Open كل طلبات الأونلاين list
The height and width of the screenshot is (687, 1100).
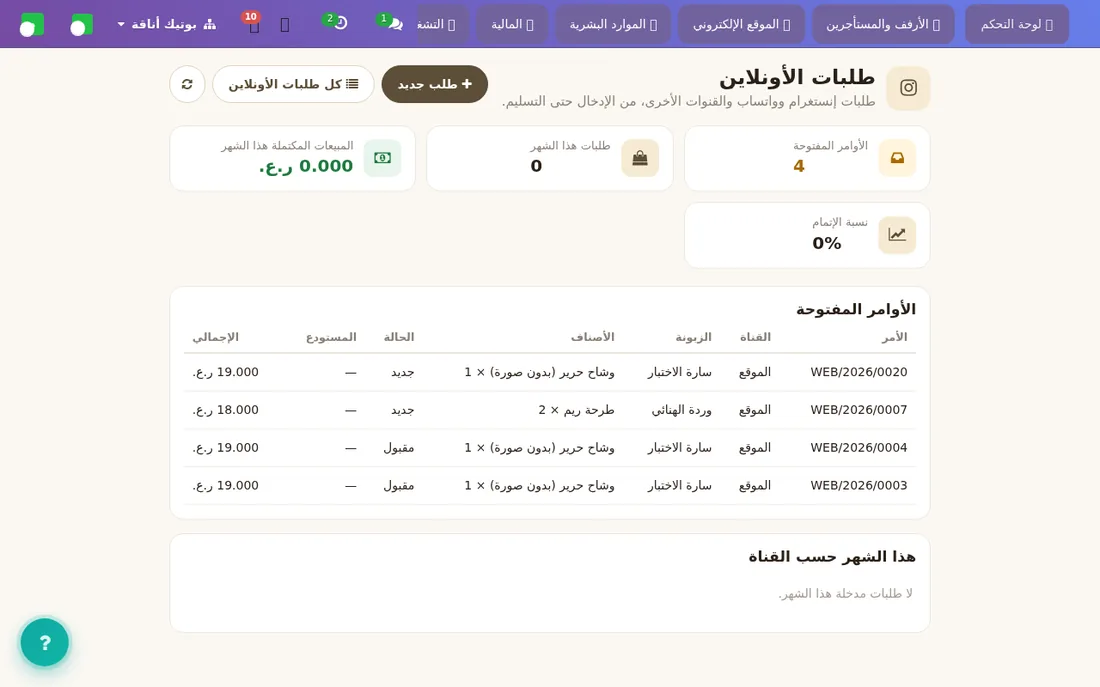(293, 84)
